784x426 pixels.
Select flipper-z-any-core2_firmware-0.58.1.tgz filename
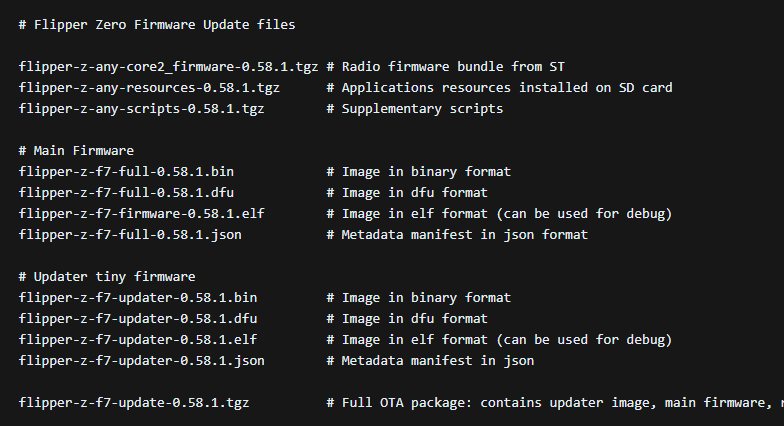click(168, 66)
